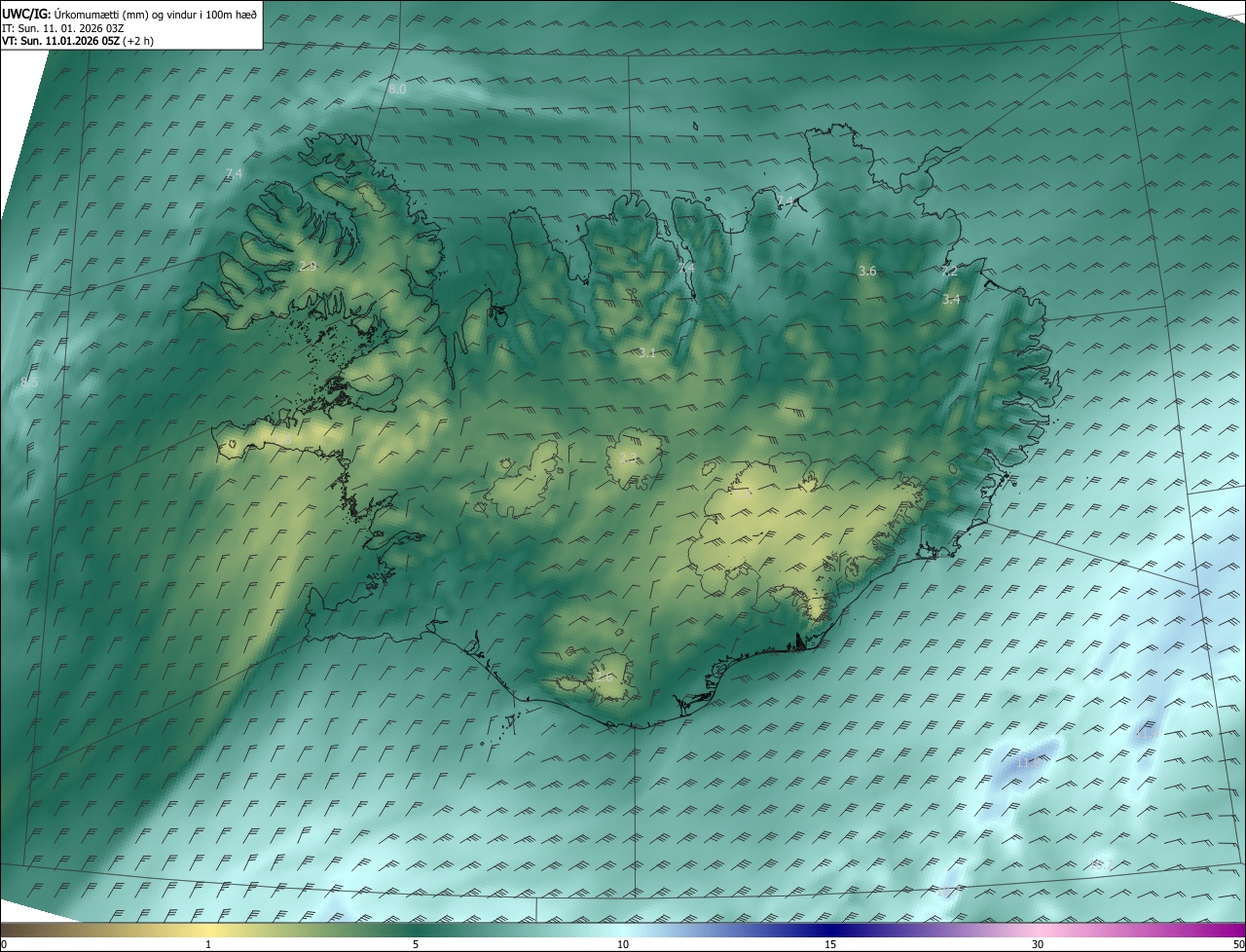Click the '3.6' value label on the map
The height and width of the screenshot is (952, 1246).
point(867,271)
